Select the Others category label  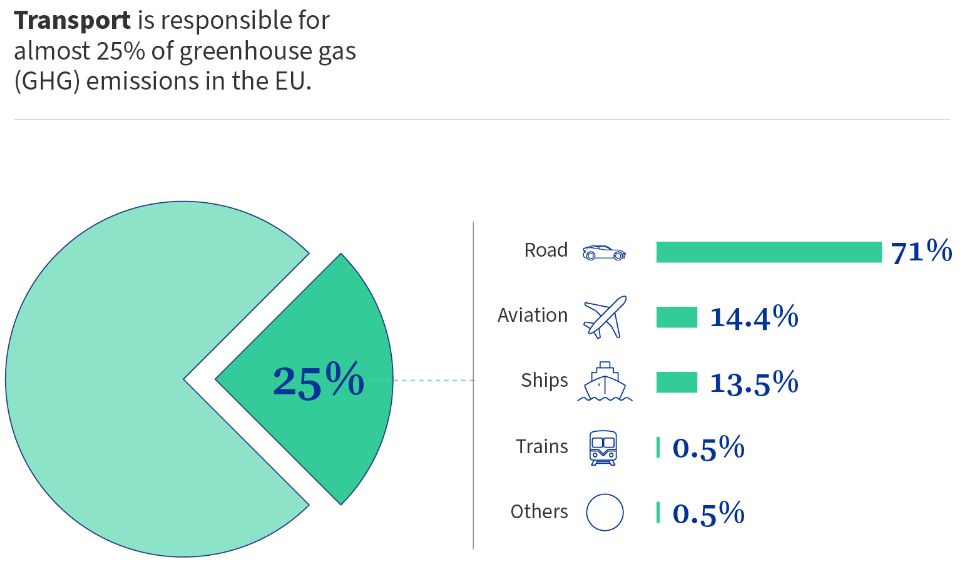pyautogui.click(x=539, y=511)
